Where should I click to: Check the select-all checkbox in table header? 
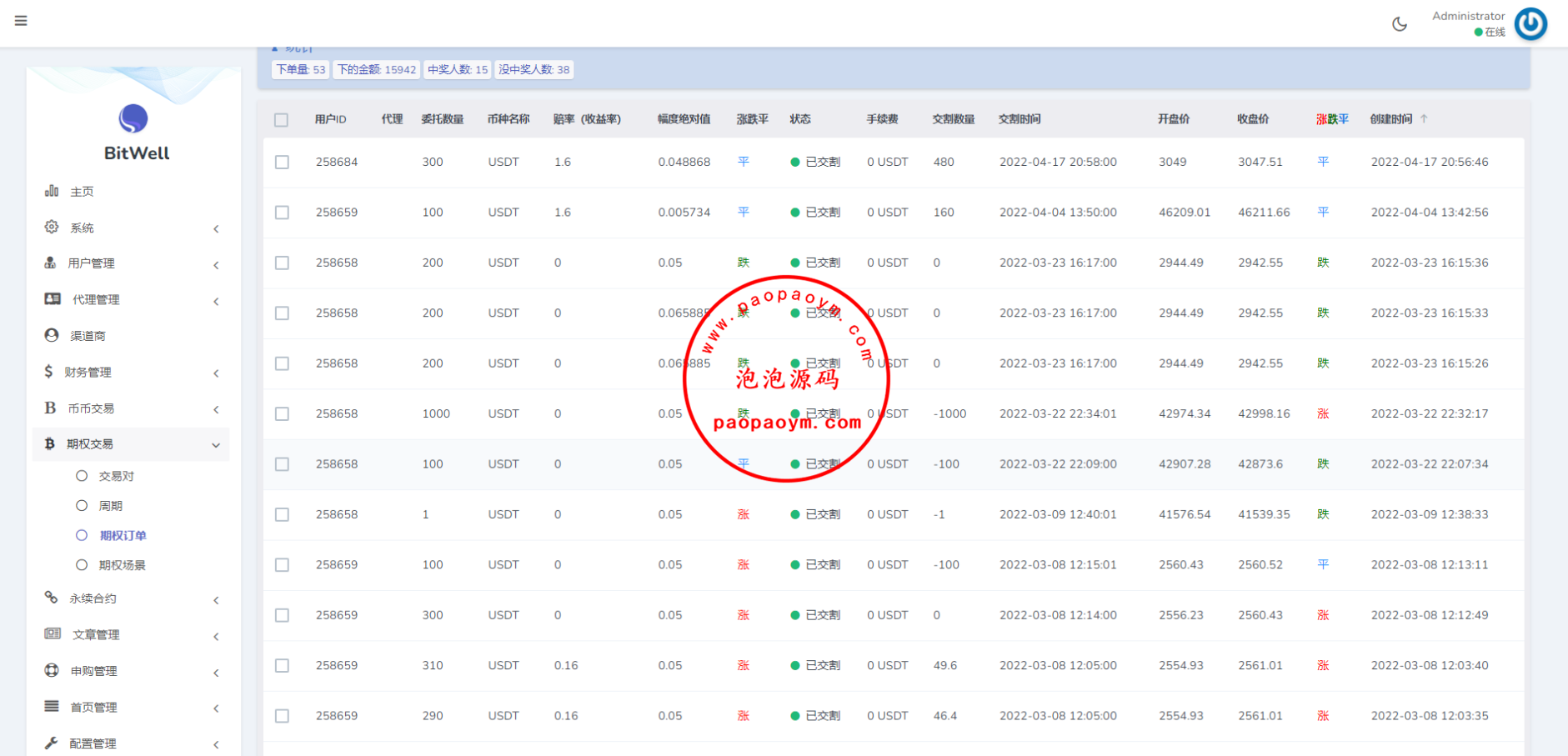[282, 120]
